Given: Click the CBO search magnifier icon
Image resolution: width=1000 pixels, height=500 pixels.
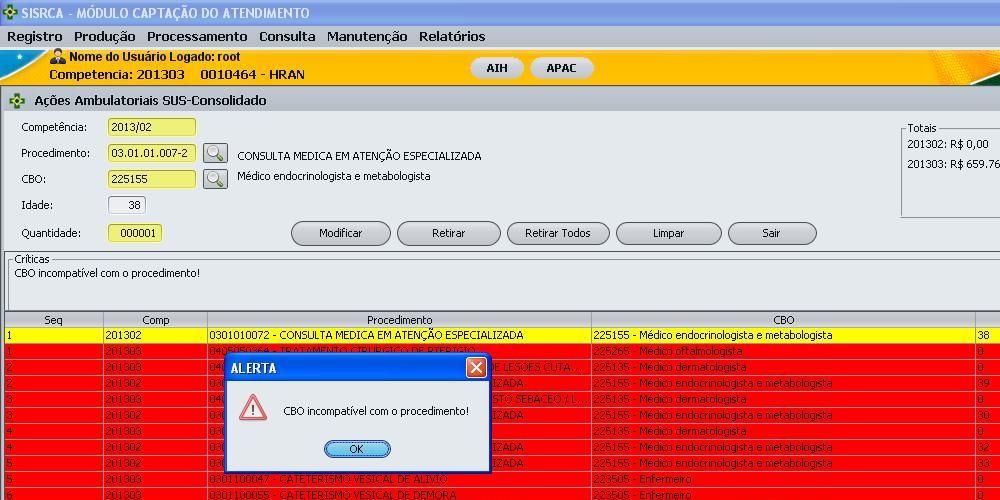Looking at the screenshot, I should click(216, 179).
